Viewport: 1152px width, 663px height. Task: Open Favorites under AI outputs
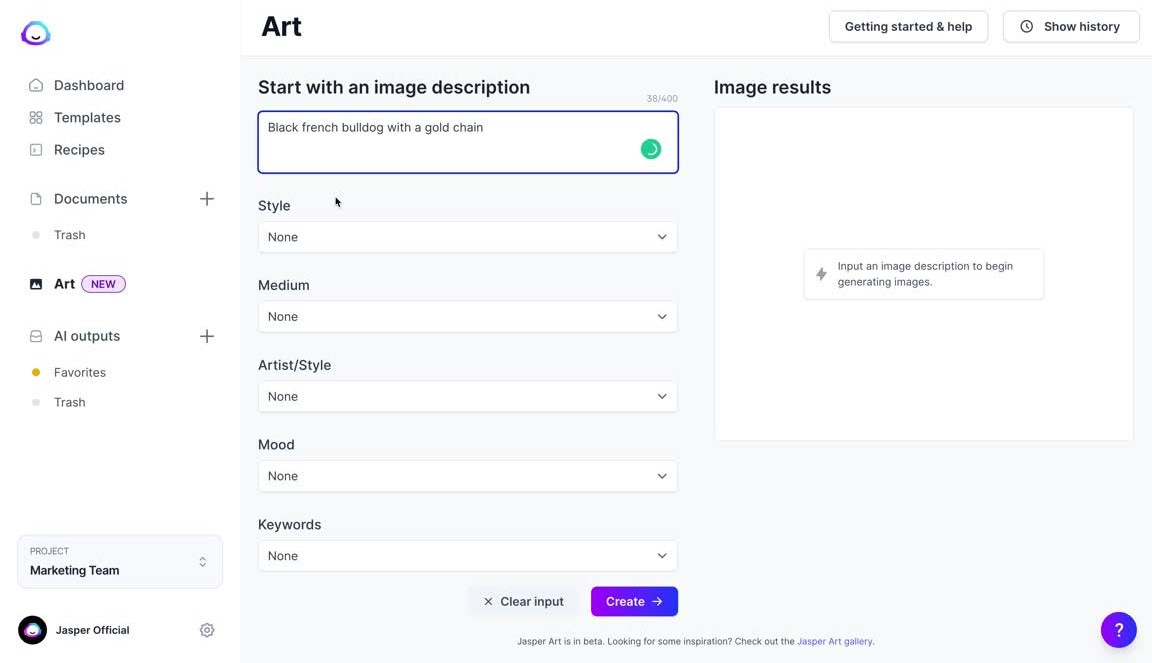(79, 372)
